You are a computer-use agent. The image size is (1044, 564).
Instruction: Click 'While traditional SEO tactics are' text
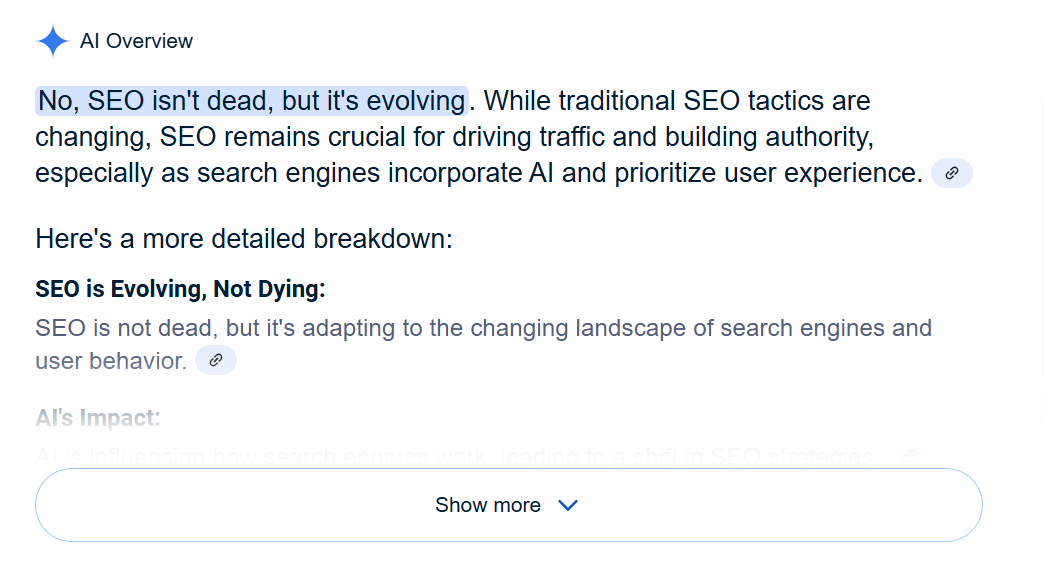(x=677, y=101)
